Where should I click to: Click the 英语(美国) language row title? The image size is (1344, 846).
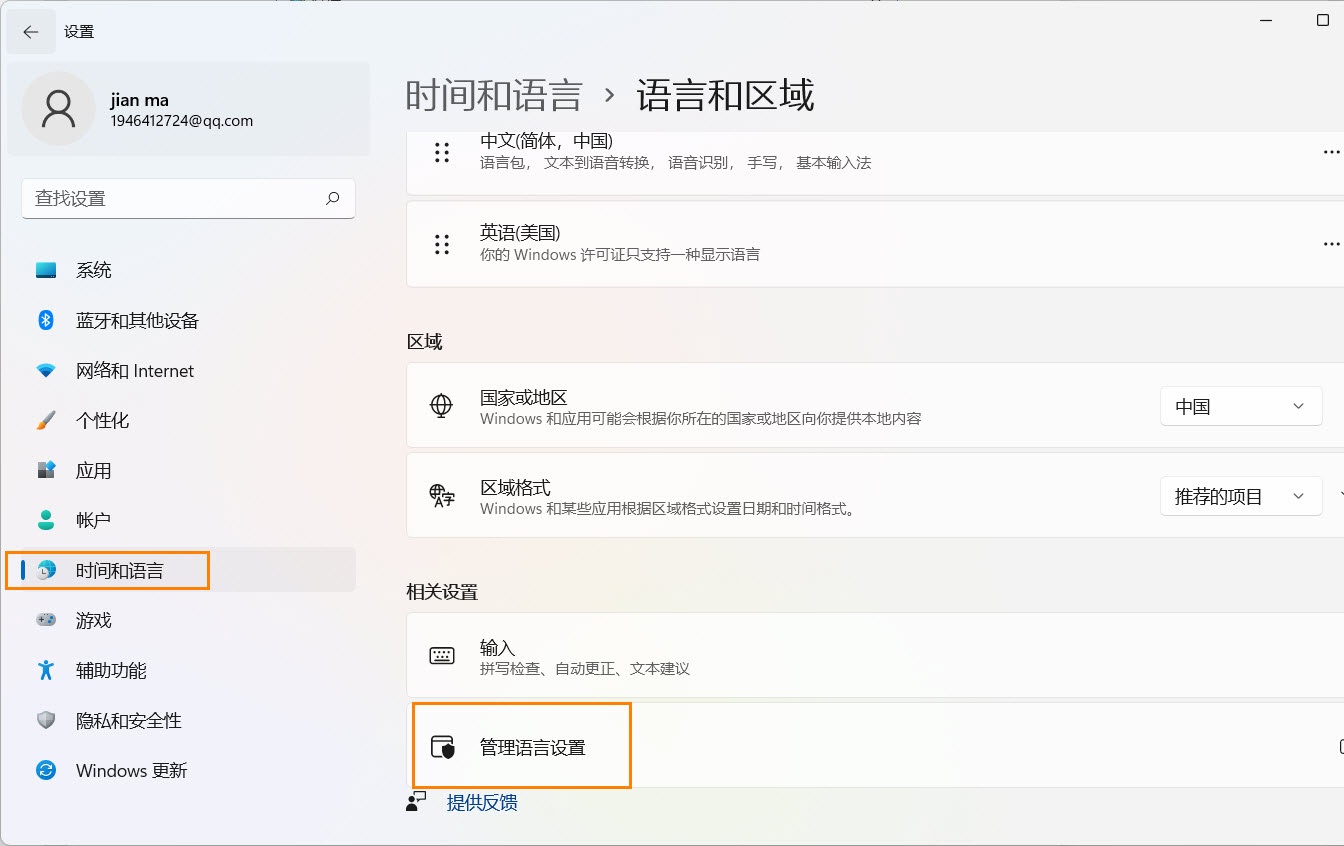point(520,232)
